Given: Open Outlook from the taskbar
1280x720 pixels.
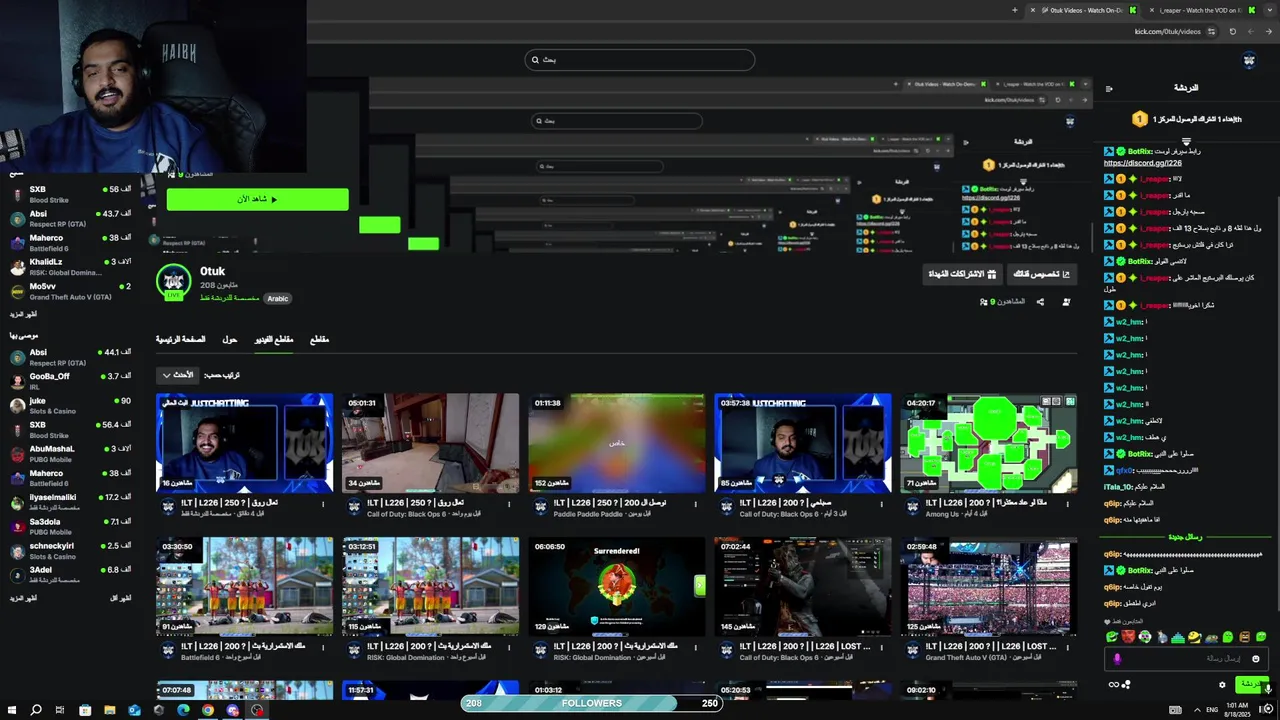Looking at the screenshot, I should (134, 710).
